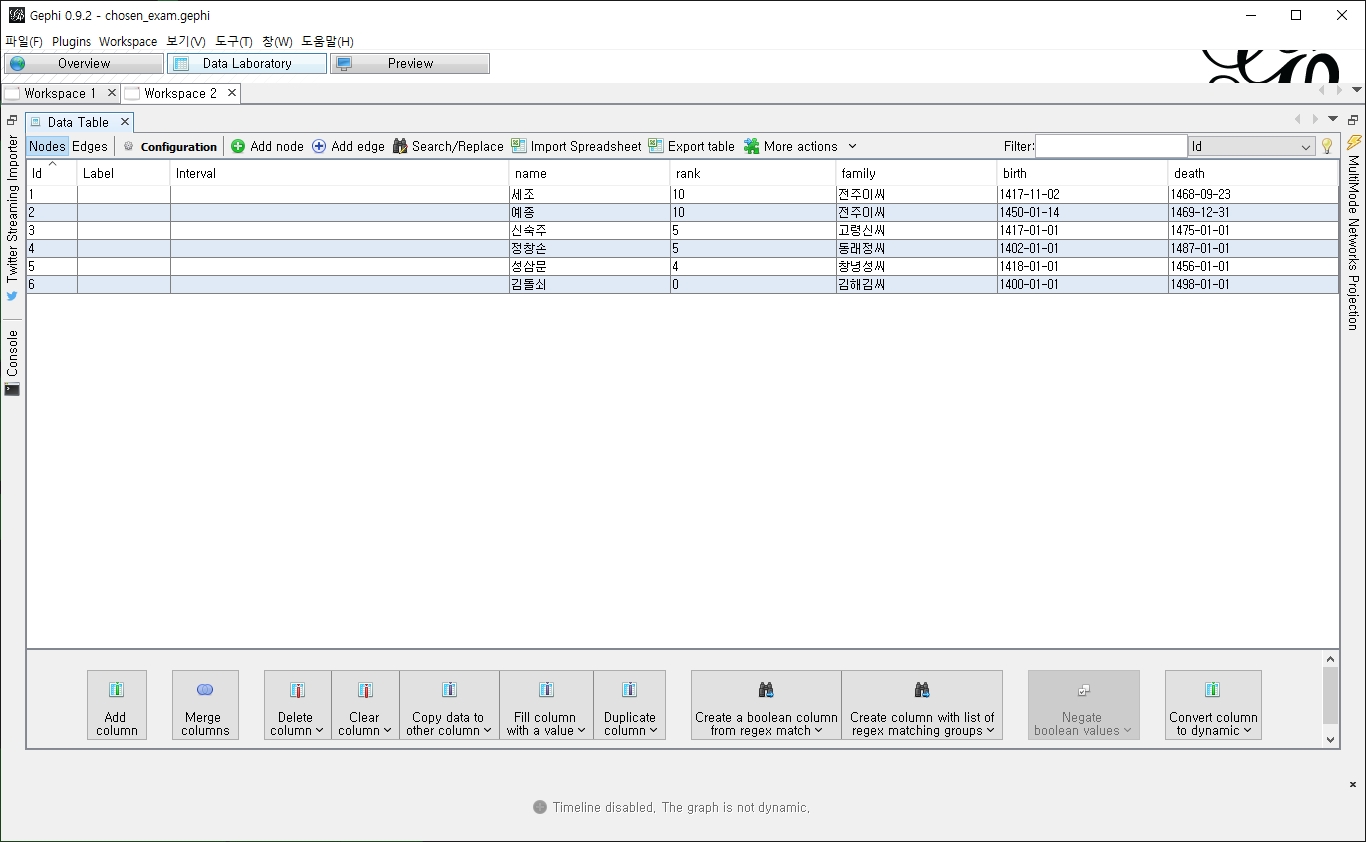The image size is (1366, 842).
Task: Switch table to Nodes view
Action: click(x=47, y=146)
